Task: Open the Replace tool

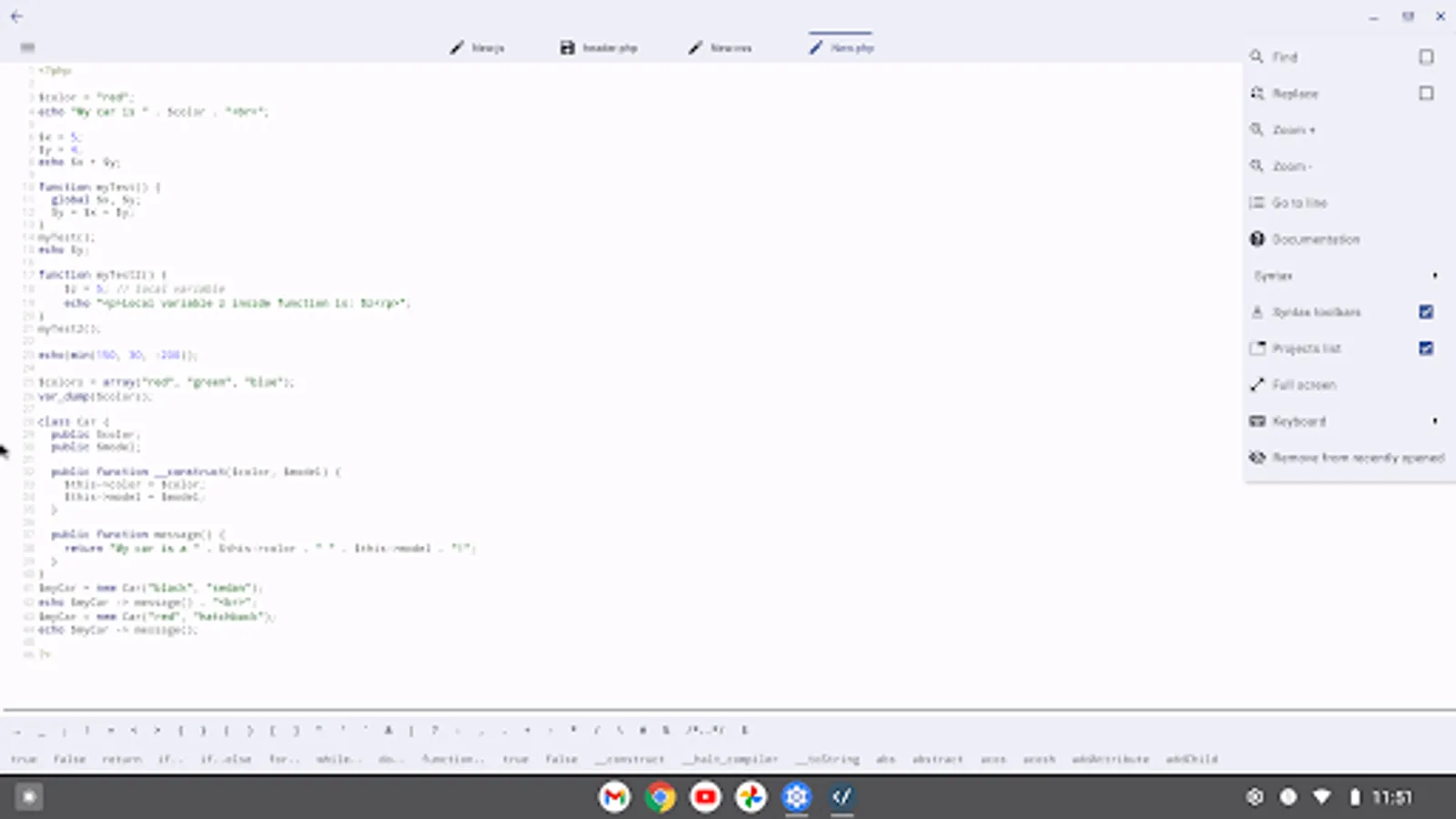Action: coord(1294,93)
